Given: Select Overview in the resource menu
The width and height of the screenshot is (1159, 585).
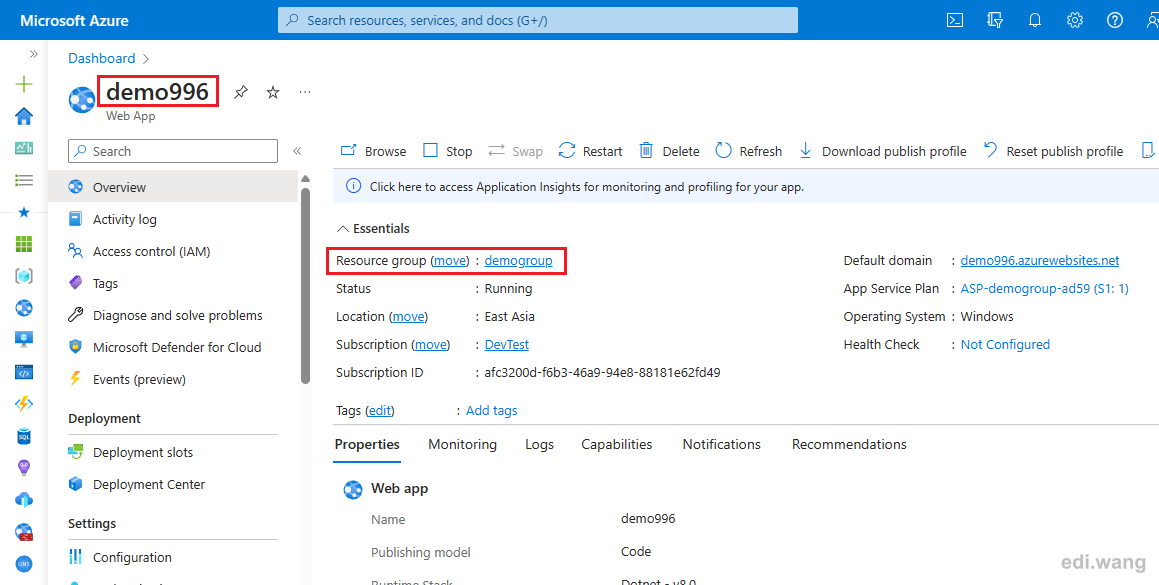Looking at the screenshot, I should tap(173, 187).
